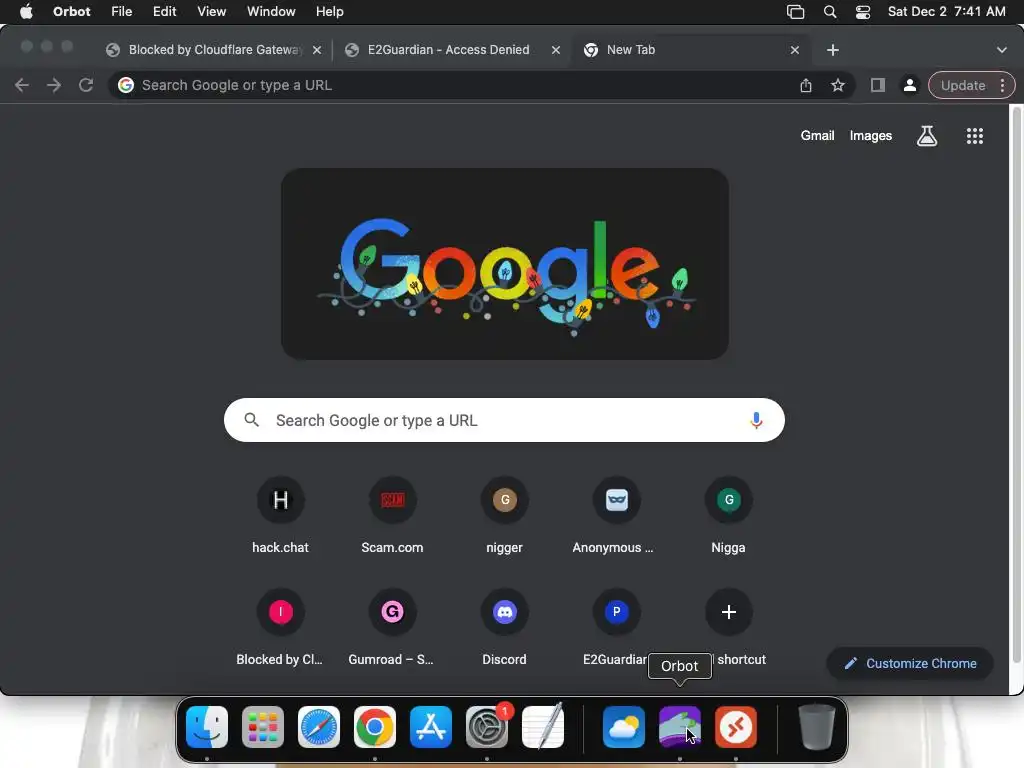Image resolution: width=1024 pixels, height=768 pixels.
Task: Click the Google holiday lights doodle
Action: [x=505, y=264]
